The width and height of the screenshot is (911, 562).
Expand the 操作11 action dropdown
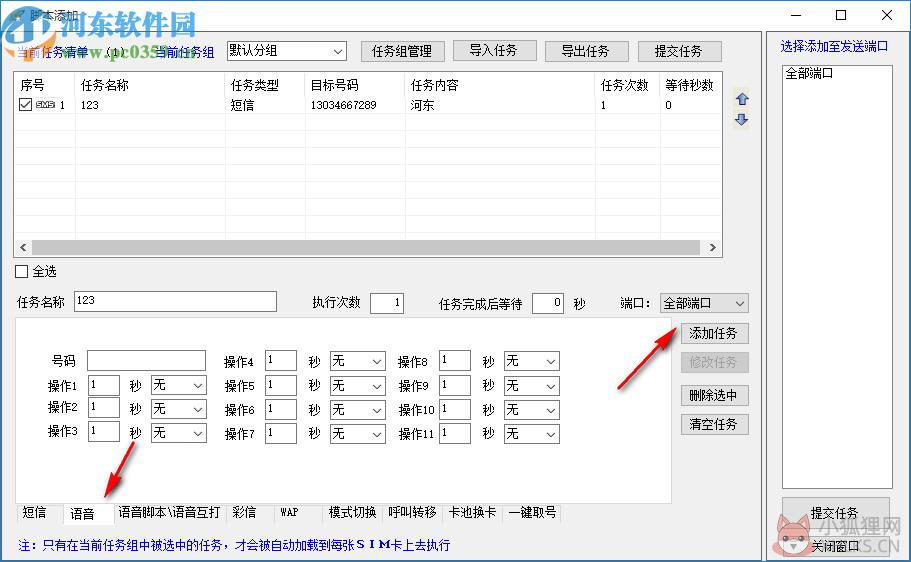532,434
